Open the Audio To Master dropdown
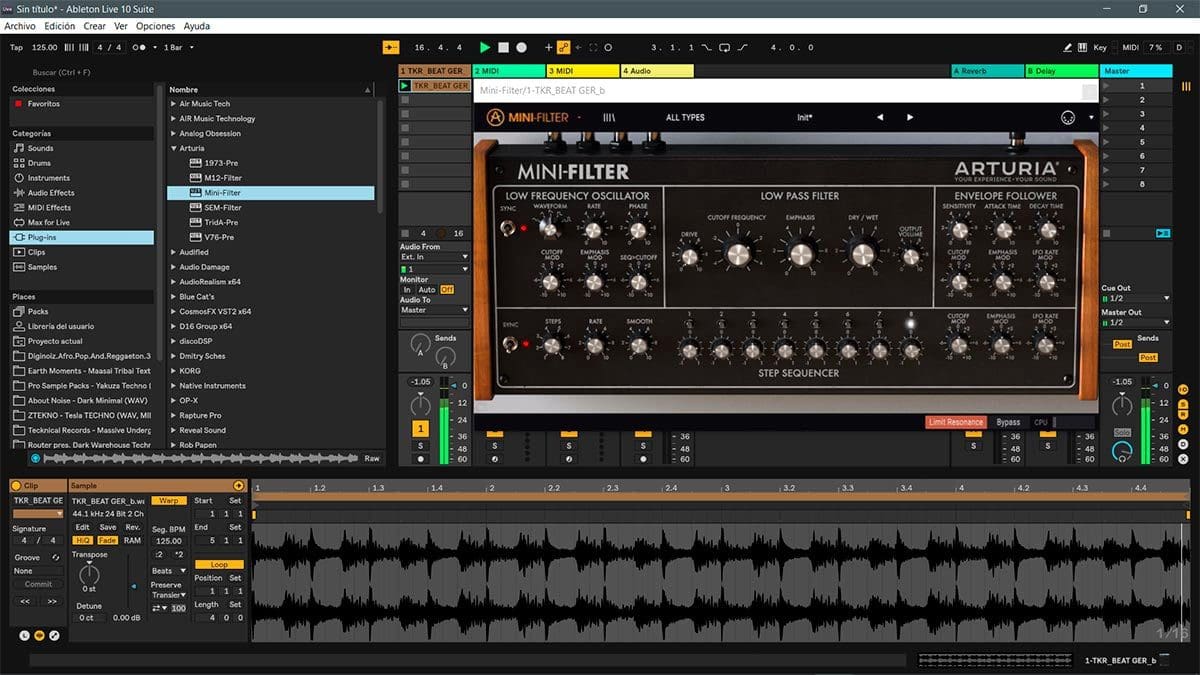This screenshot has width=1200, height=675. coord(434,310)
